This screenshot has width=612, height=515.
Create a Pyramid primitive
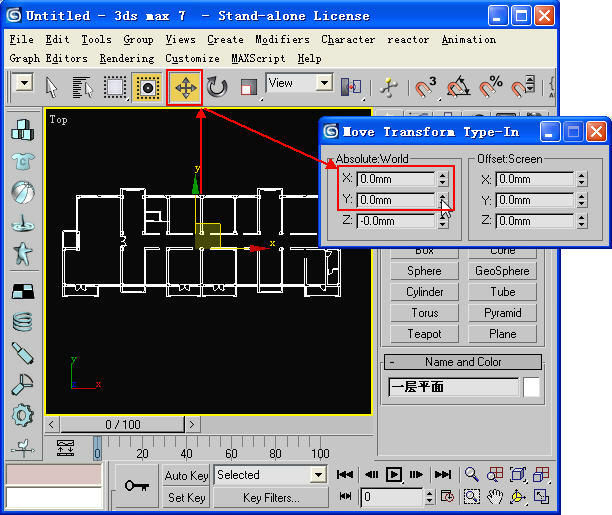502,313
